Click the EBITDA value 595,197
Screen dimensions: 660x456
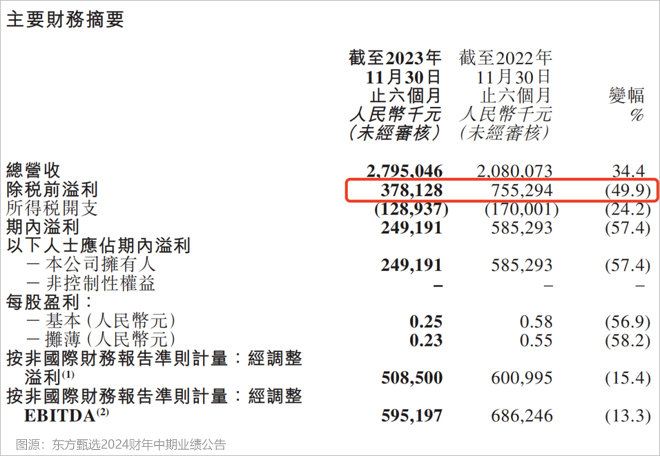coord(411,414)
